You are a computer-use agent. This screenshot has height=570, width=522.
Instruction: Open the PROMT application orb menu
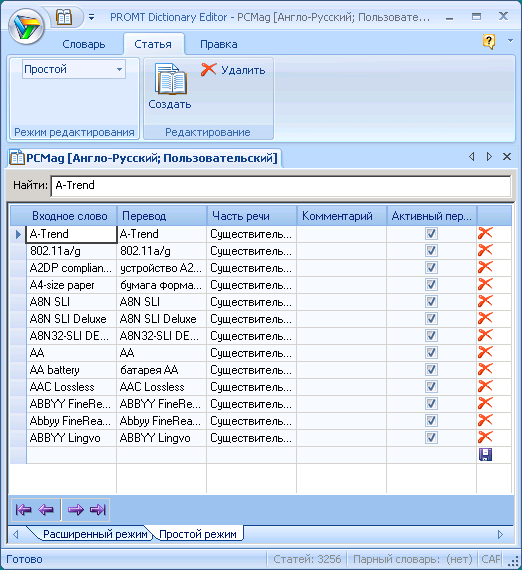click(26, 26)
